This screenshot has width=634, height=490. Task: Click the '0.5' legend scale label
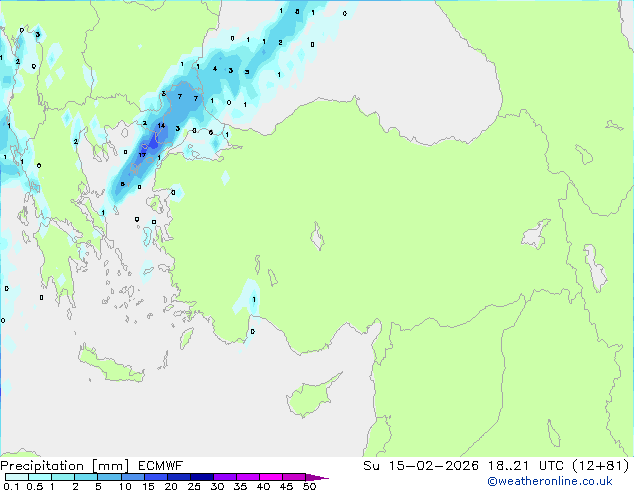pos(34,486)
